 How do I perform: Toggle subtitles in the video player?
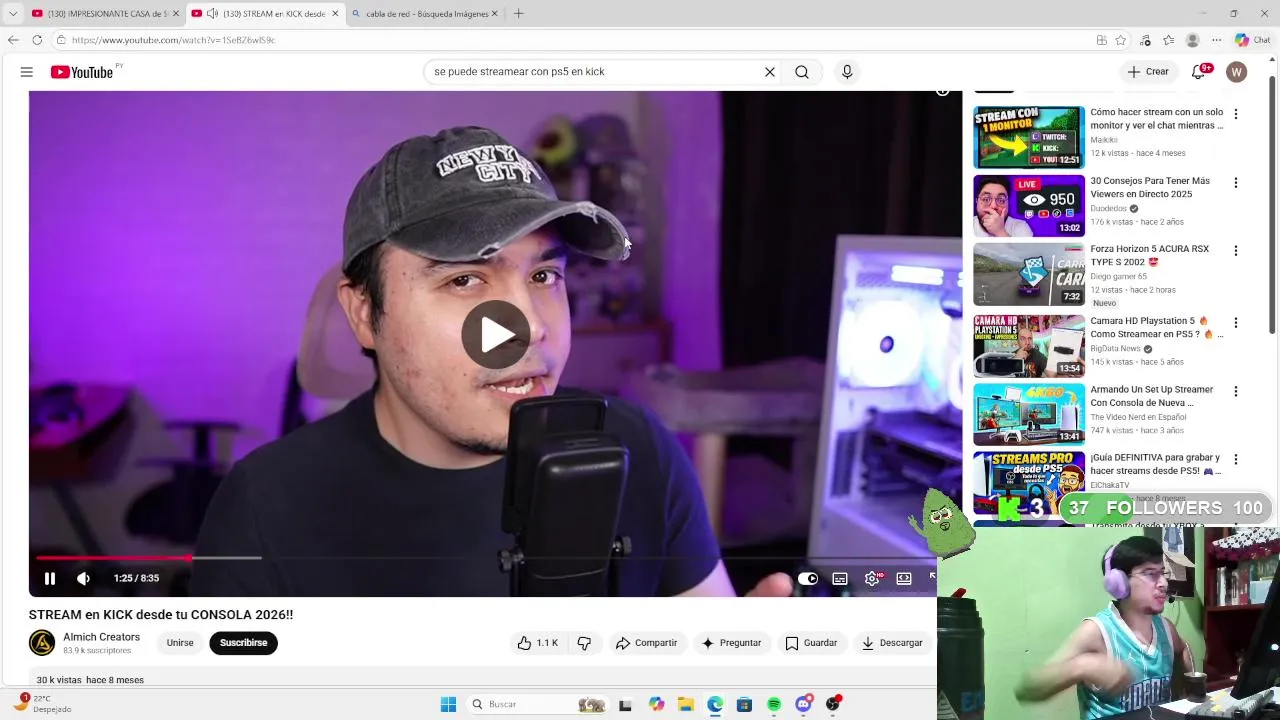tap(840, 578)
